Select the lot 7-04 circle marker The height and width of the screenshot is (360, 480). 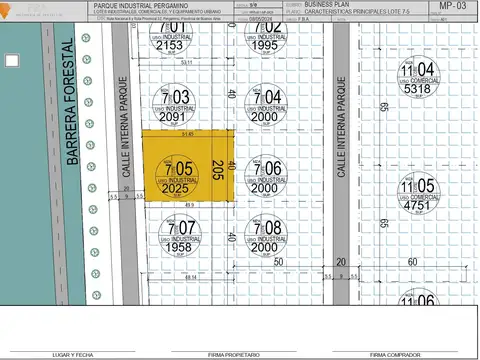click(x=266, y=105)
